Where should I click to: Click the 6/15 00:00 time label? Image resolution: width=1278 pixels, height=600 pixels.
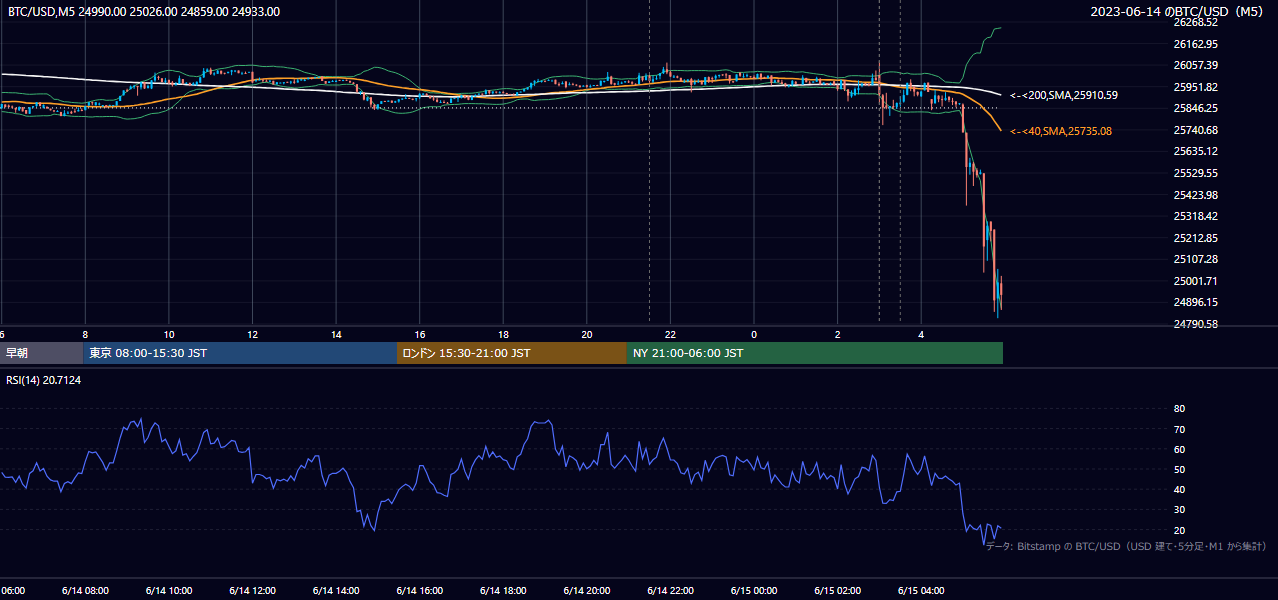(x=754, y=591)
